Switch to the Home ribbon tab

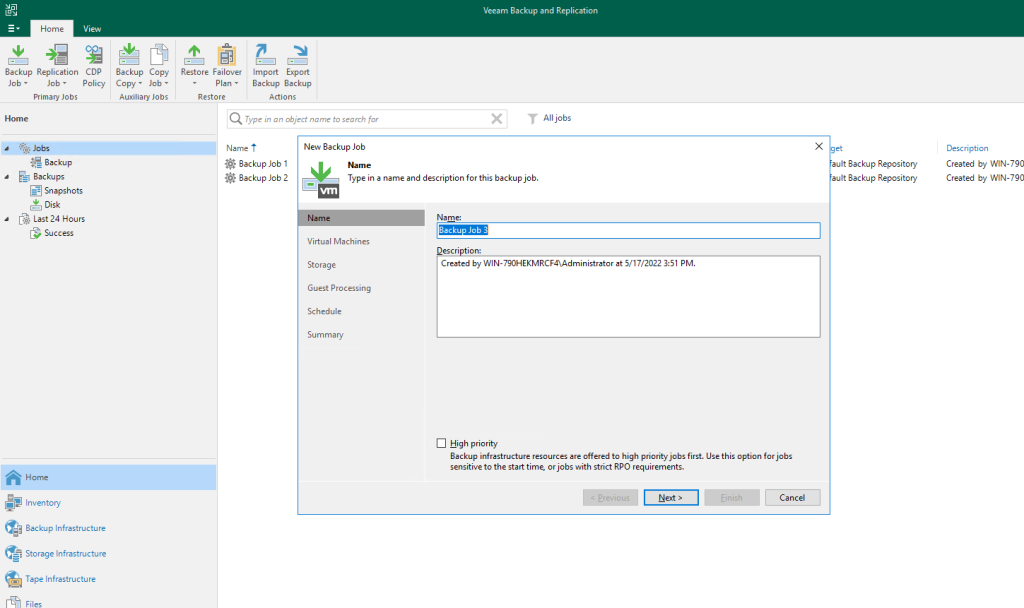pyautogui.click(x=52, y=29)
